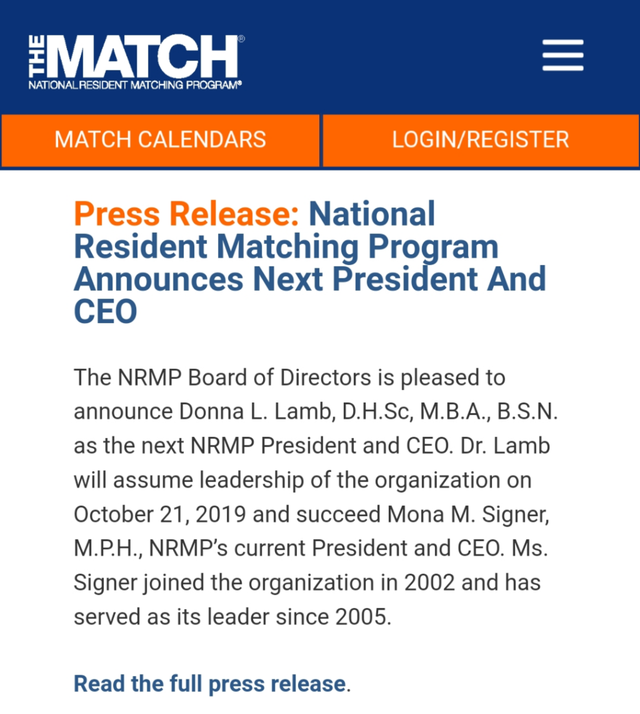This screenshot has height=714, width=640.
Task: Click the orange "Press Release:" label
Action: pos(186,214)
